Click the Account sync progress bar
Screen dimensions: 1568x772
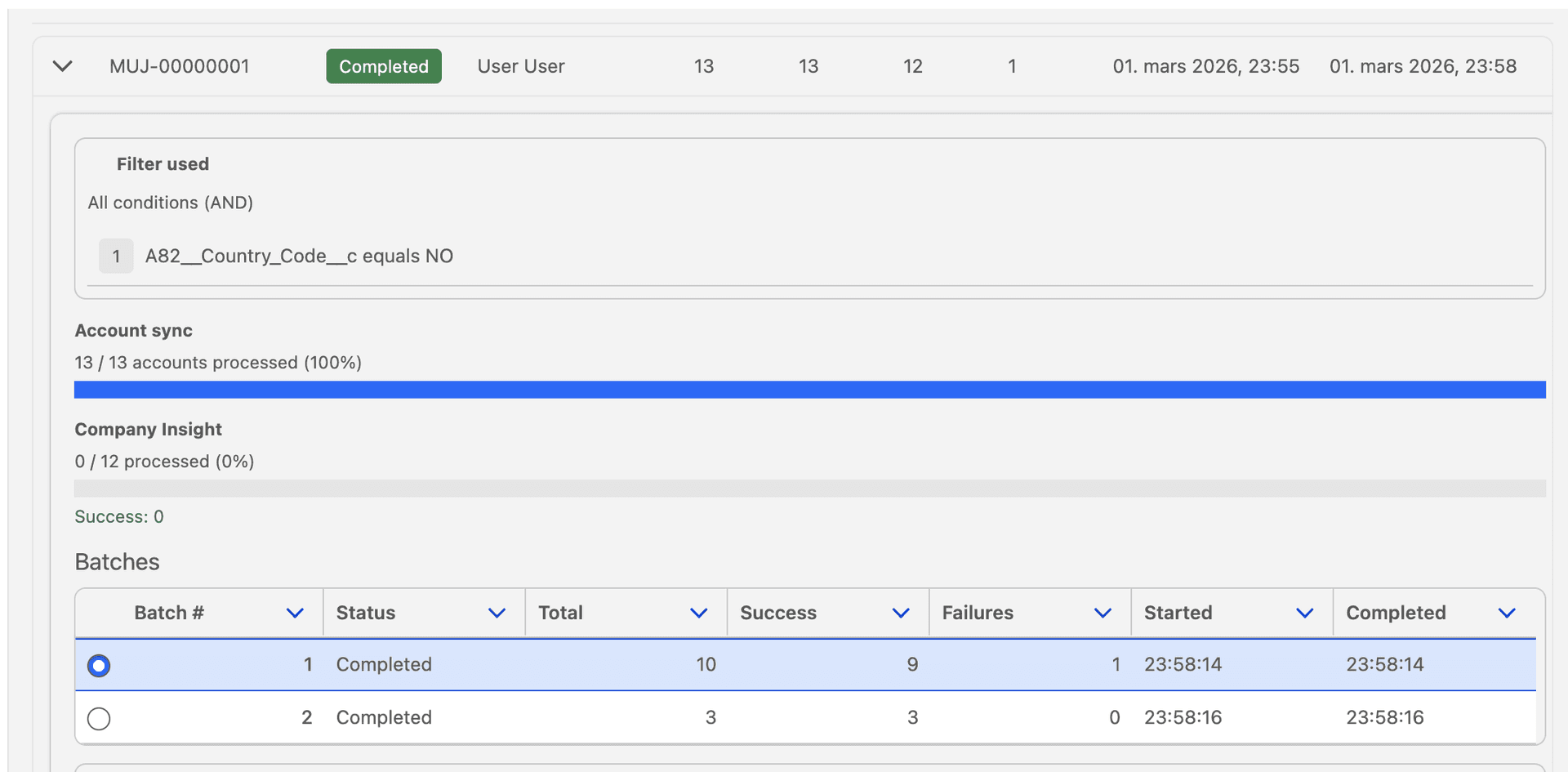pyautogui.click(x=810, y=390)
